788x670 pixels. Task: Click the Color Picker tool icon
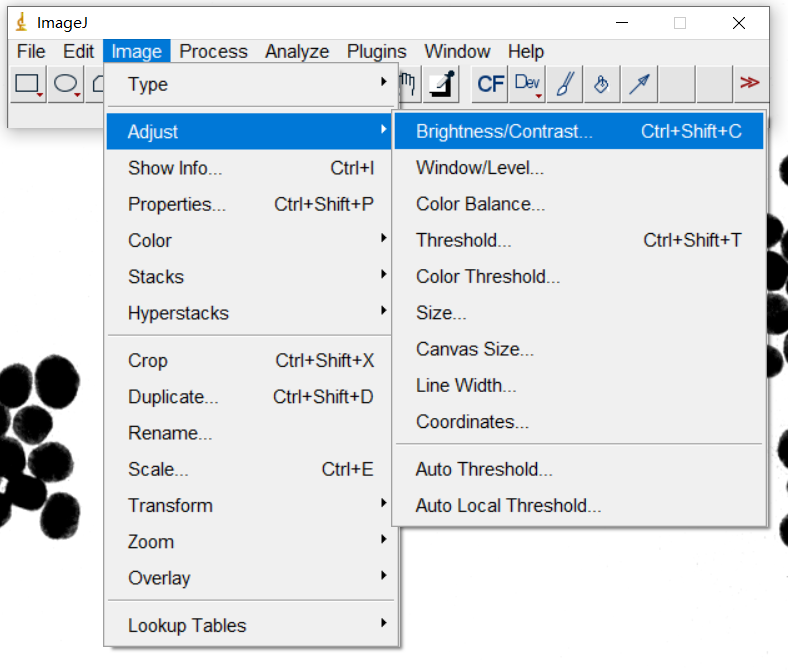(x=441, y=84)
